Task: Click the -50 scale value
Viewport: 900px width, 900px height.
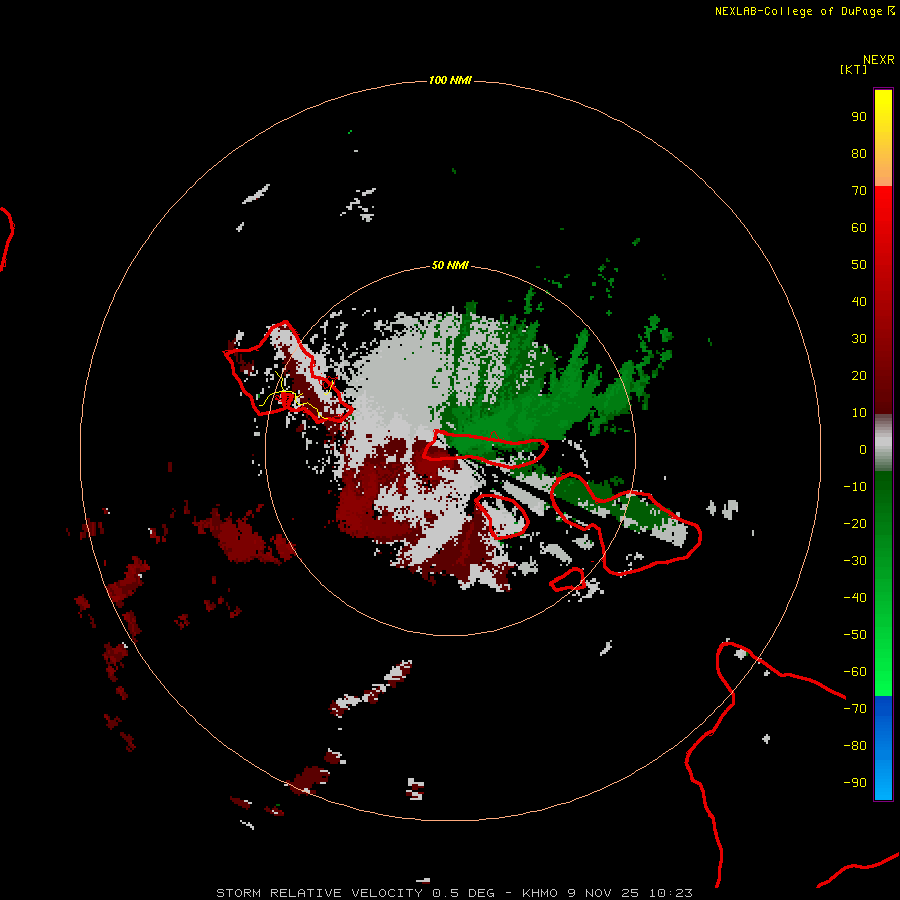Action: (855, 635)
